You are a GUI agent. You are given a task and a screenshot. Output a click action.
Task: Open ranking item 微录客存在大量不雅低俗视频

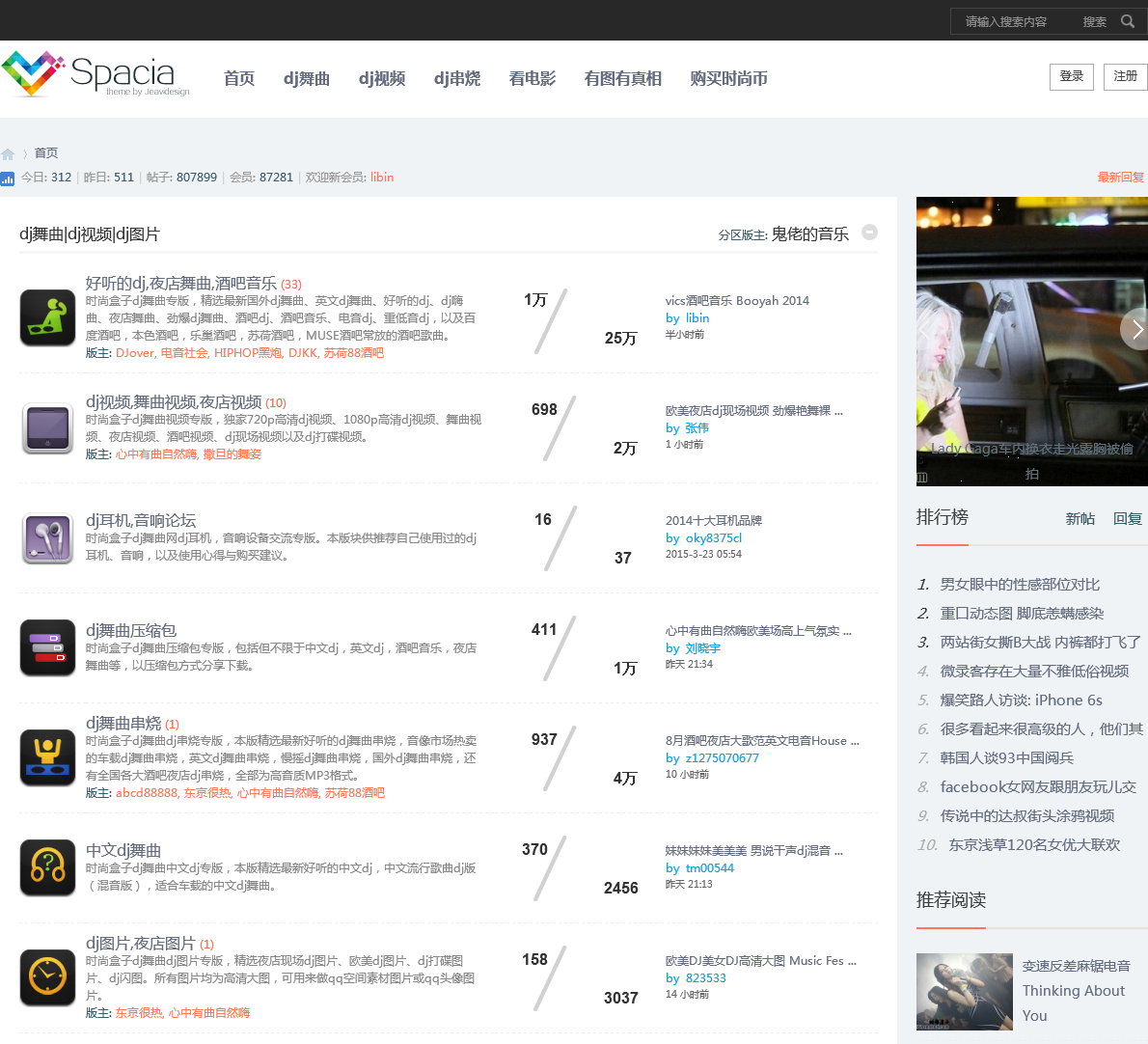tap(1034, 672)
